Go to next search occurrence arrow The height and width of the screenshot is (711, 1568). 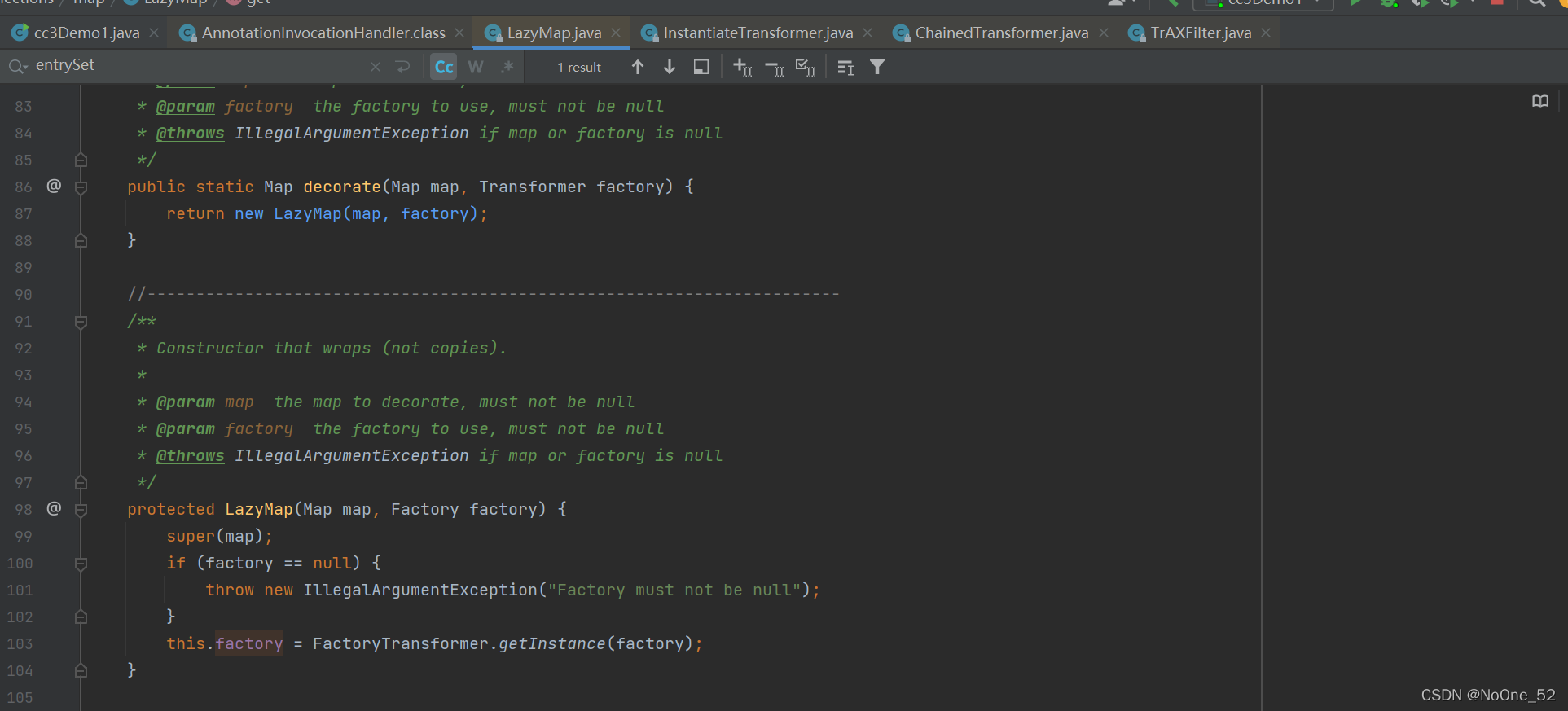[670, 67]
